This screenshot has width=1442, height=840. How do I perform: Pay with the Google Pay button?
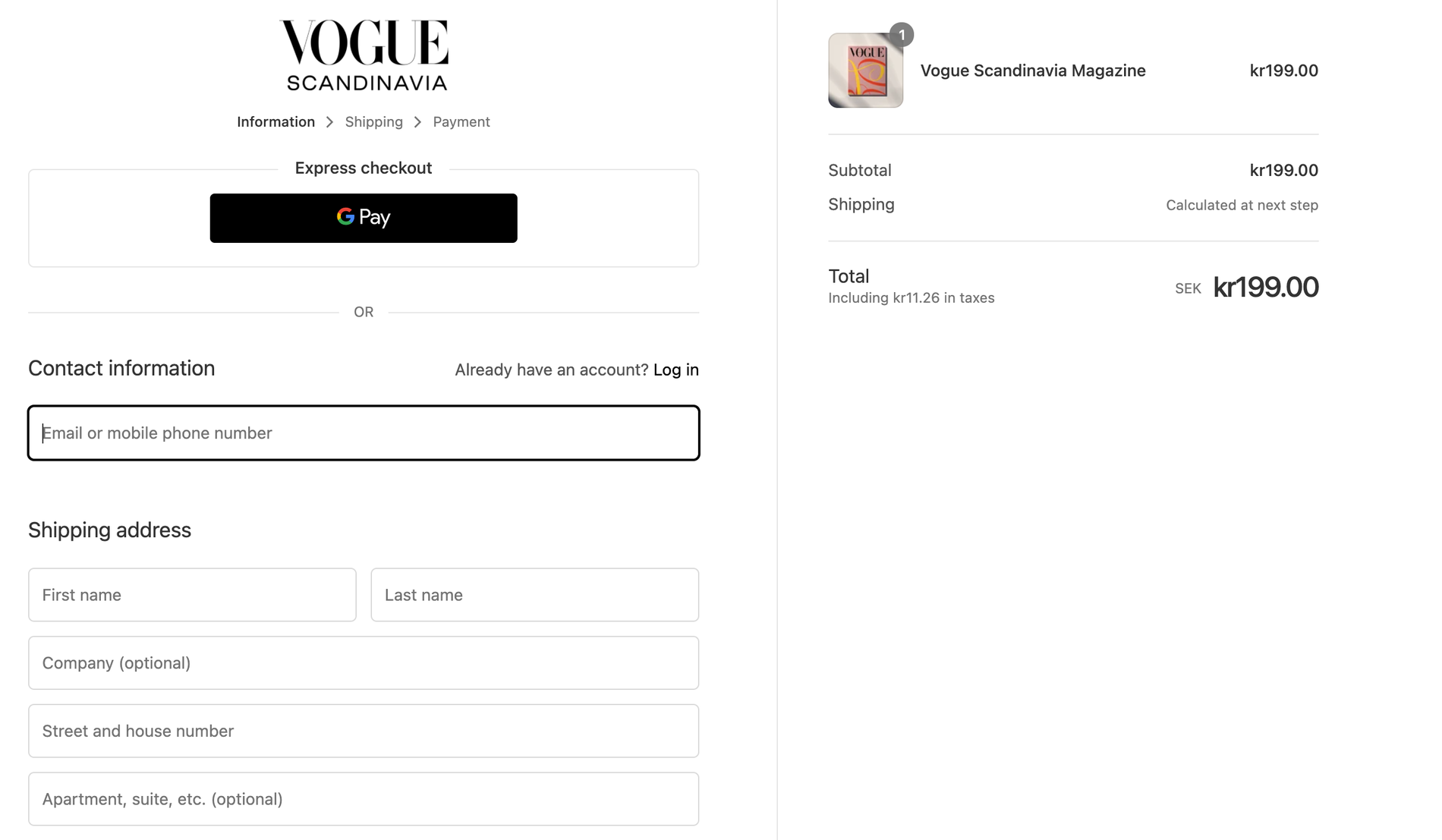(364, 218)
